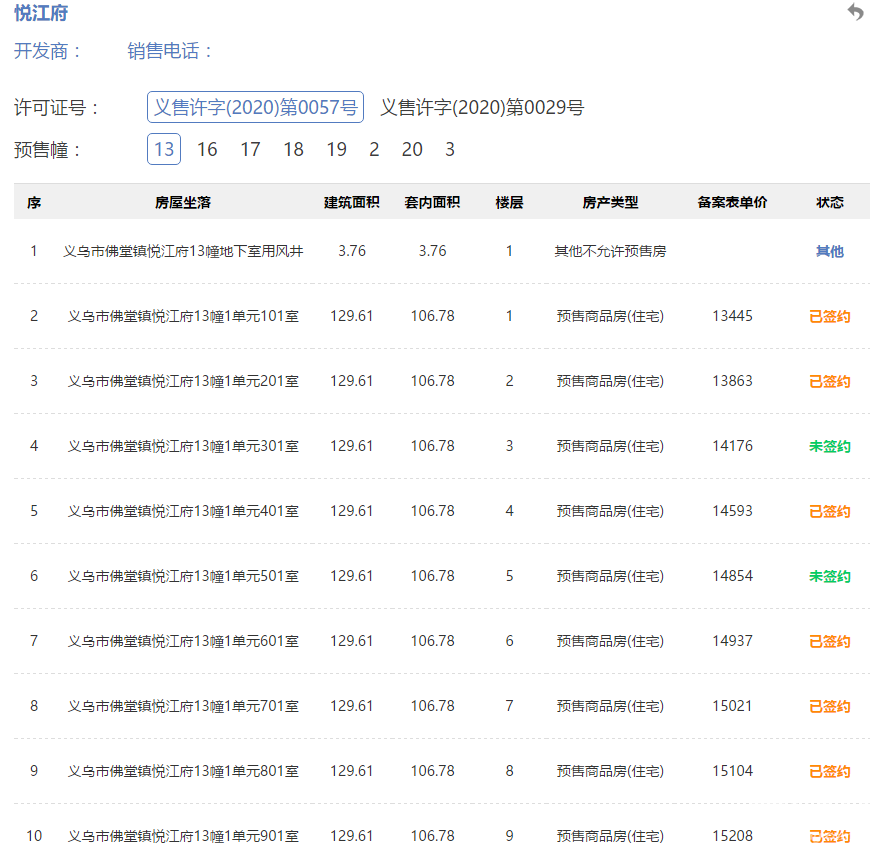
Task: Click the 楼层 column header
Action: (x=509, y=202)
